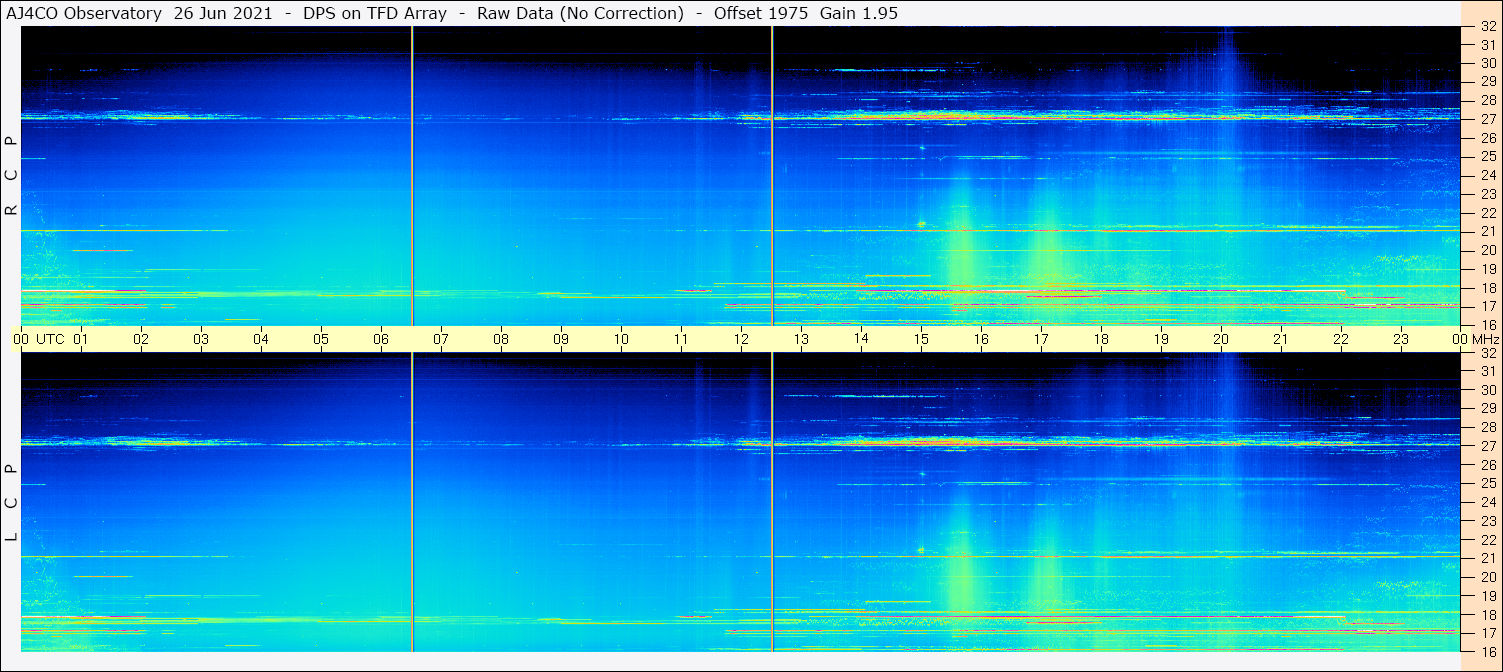Click the vertical "LCP" panel label
Screen dimensions: 1503x672
click(x=11, y=503)
